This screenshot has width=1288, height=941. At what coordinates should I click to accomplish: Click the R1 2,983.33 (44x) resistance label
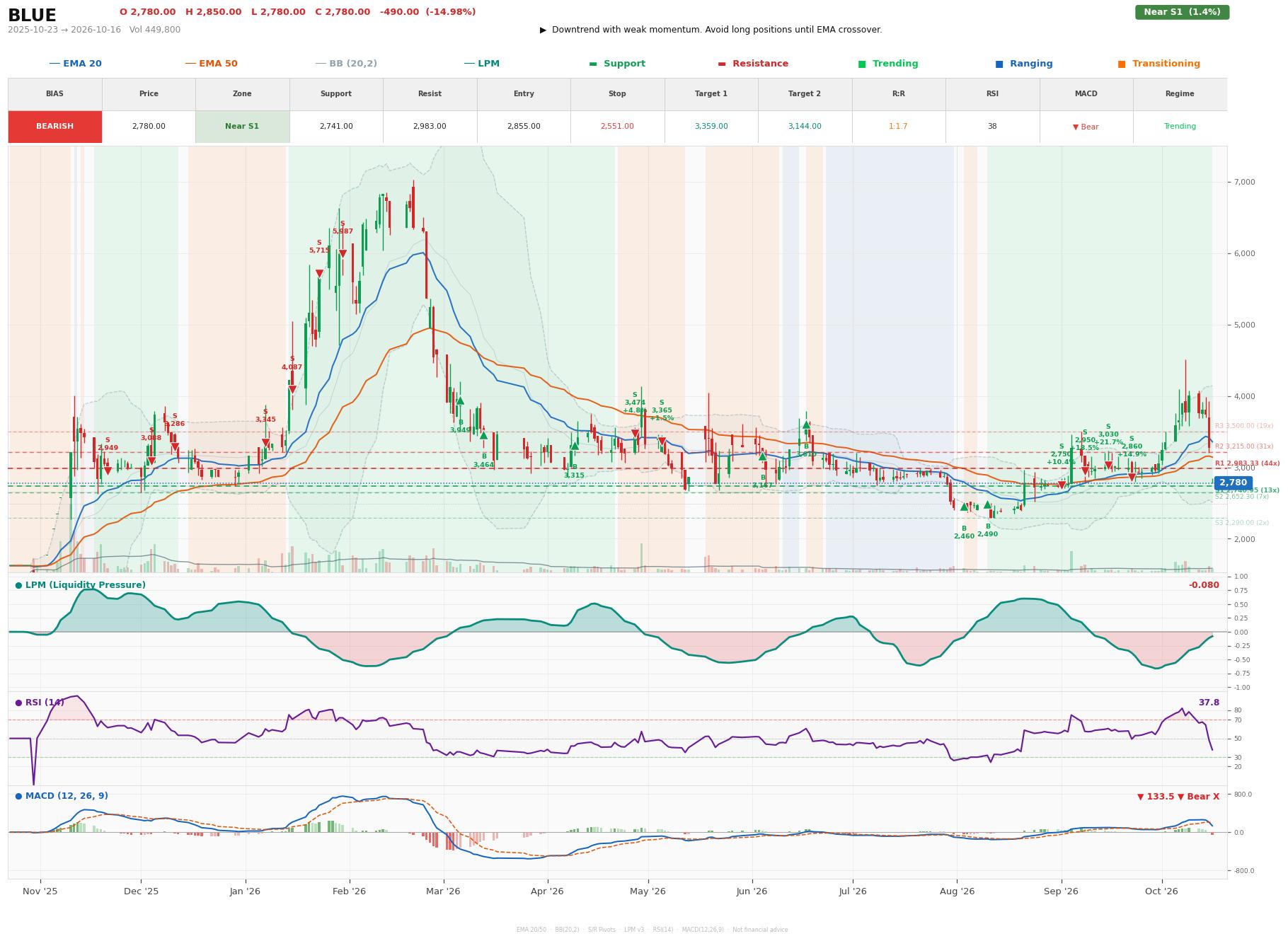click(x=1247, y=463)
